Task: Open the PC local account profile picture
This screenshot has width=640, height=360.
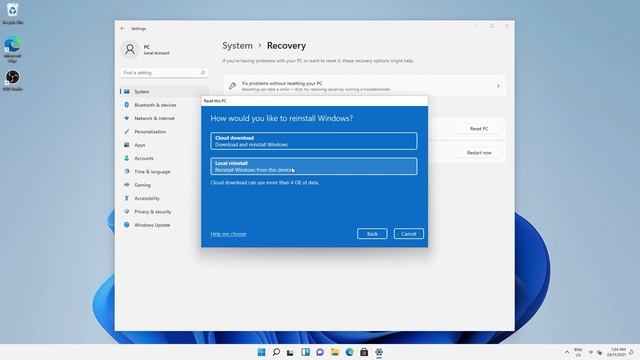Action: tap(130, 49)
